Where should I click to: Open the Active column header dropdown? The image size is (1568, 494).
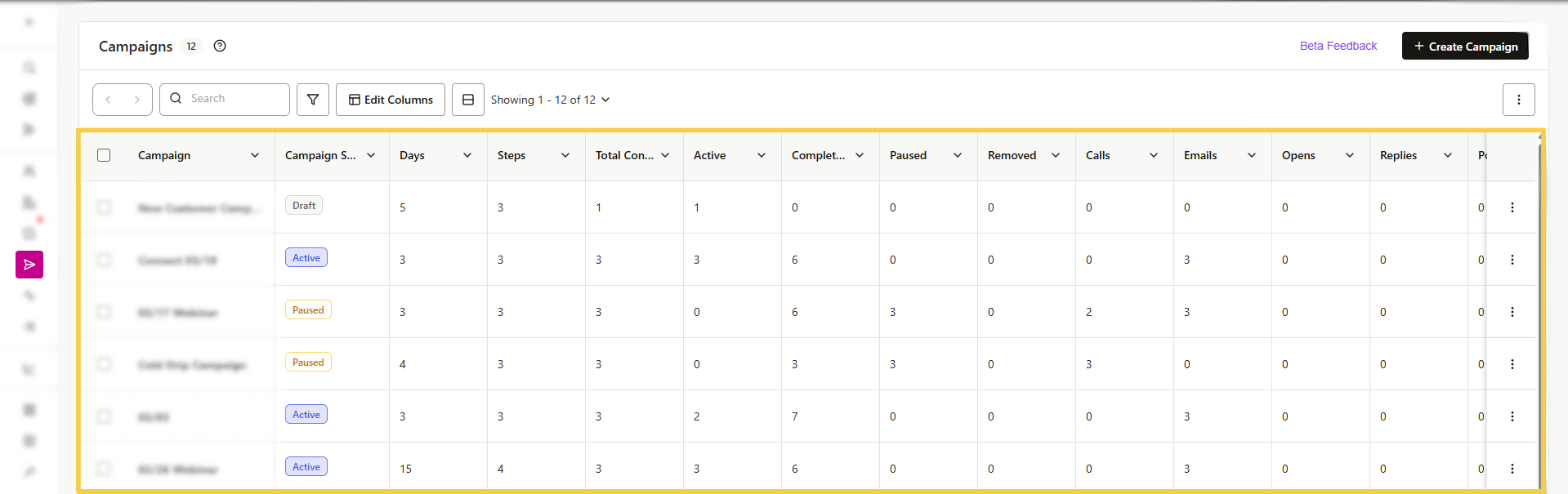coord(762,155)
